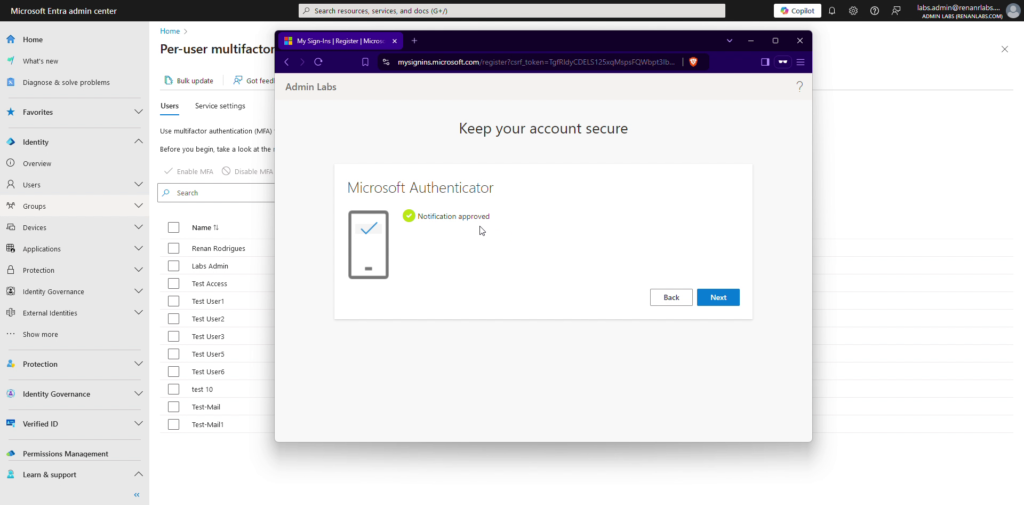The height and width of the screenshot is (505, 1024).
Task: Click the Learn & support icon
Action: coord(10,475)
